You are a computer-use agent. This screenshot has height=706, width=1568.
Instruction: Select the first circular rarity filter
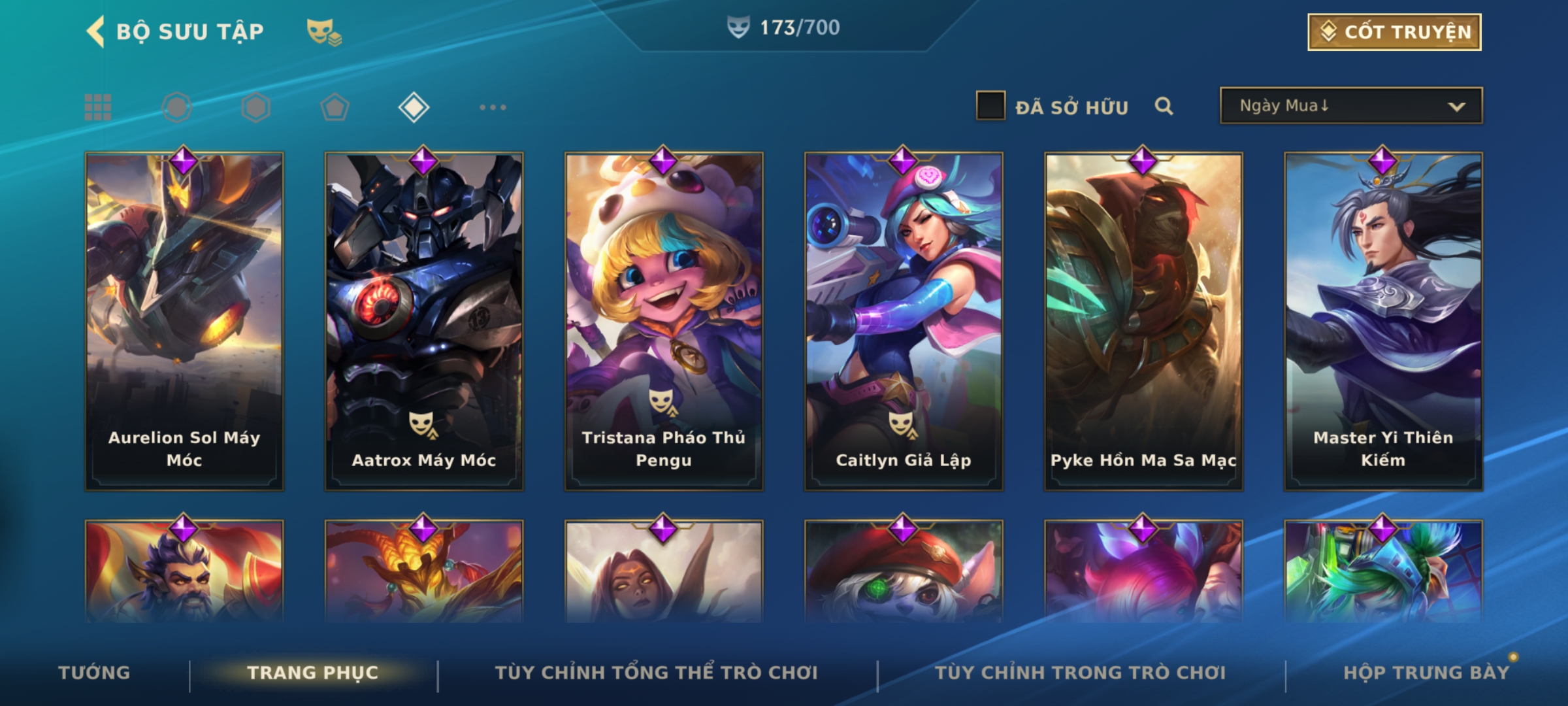coord(177,107)
